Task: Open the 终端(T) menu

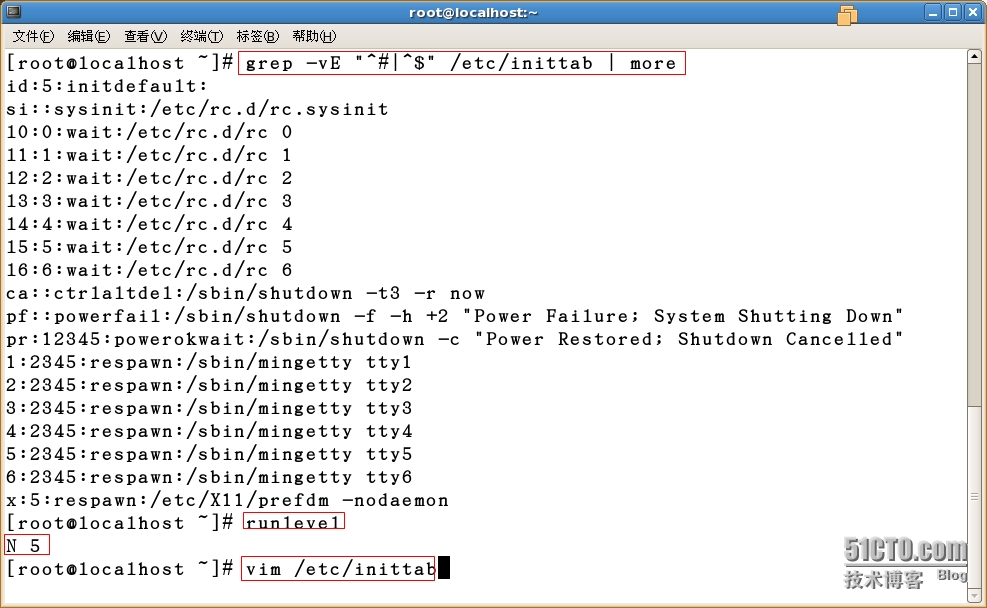Action: click(201, 37)
